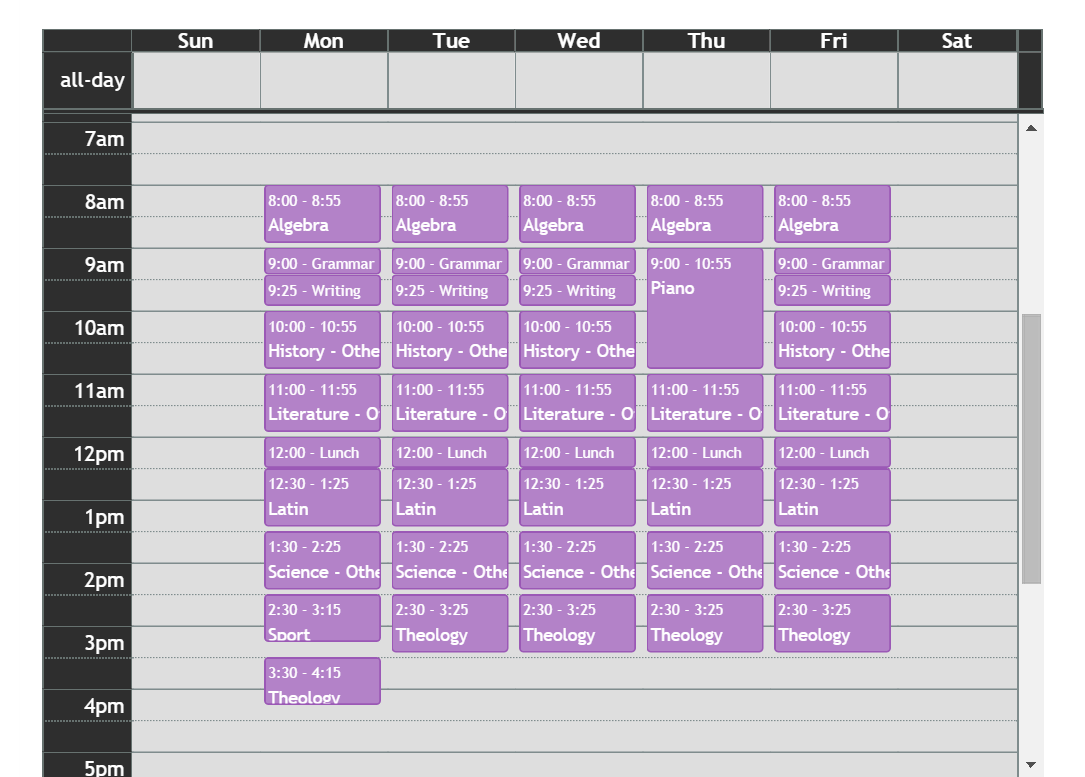Click Saturday's all-day cell
The height and width of the screenshot is (777, 1085).
coord(957,80)
